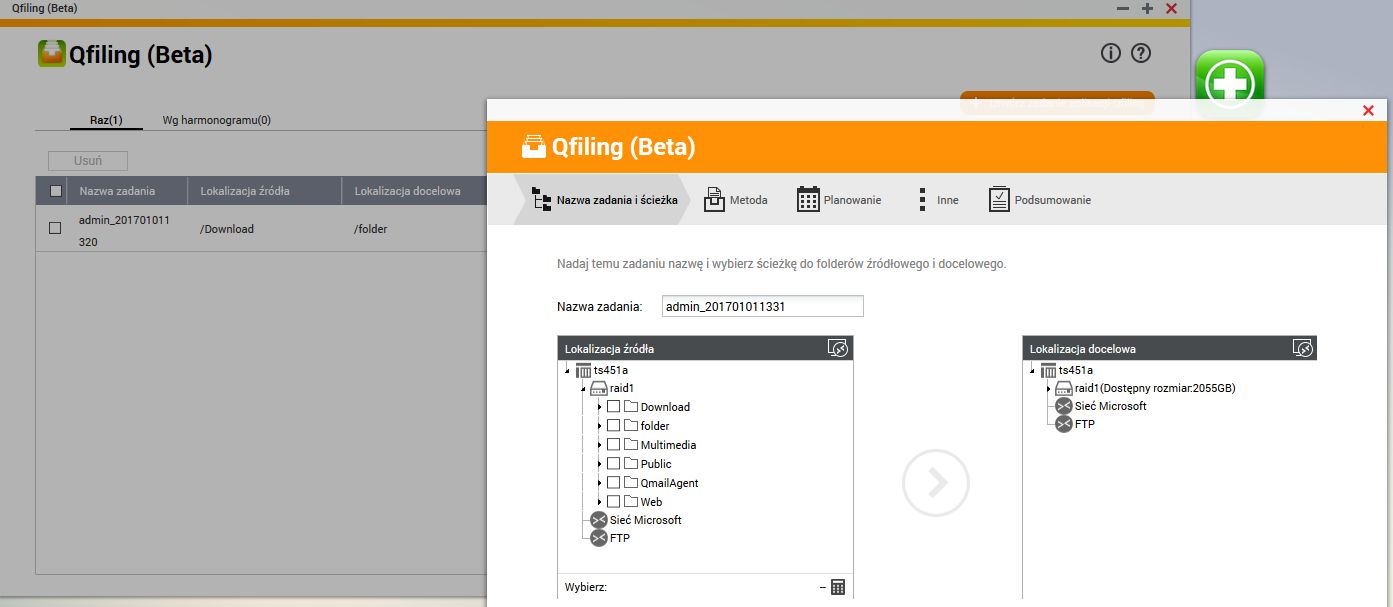The image size is (1393, 607).
Task: Switch to the Raz(1) tab
Action: click(104, 120)
